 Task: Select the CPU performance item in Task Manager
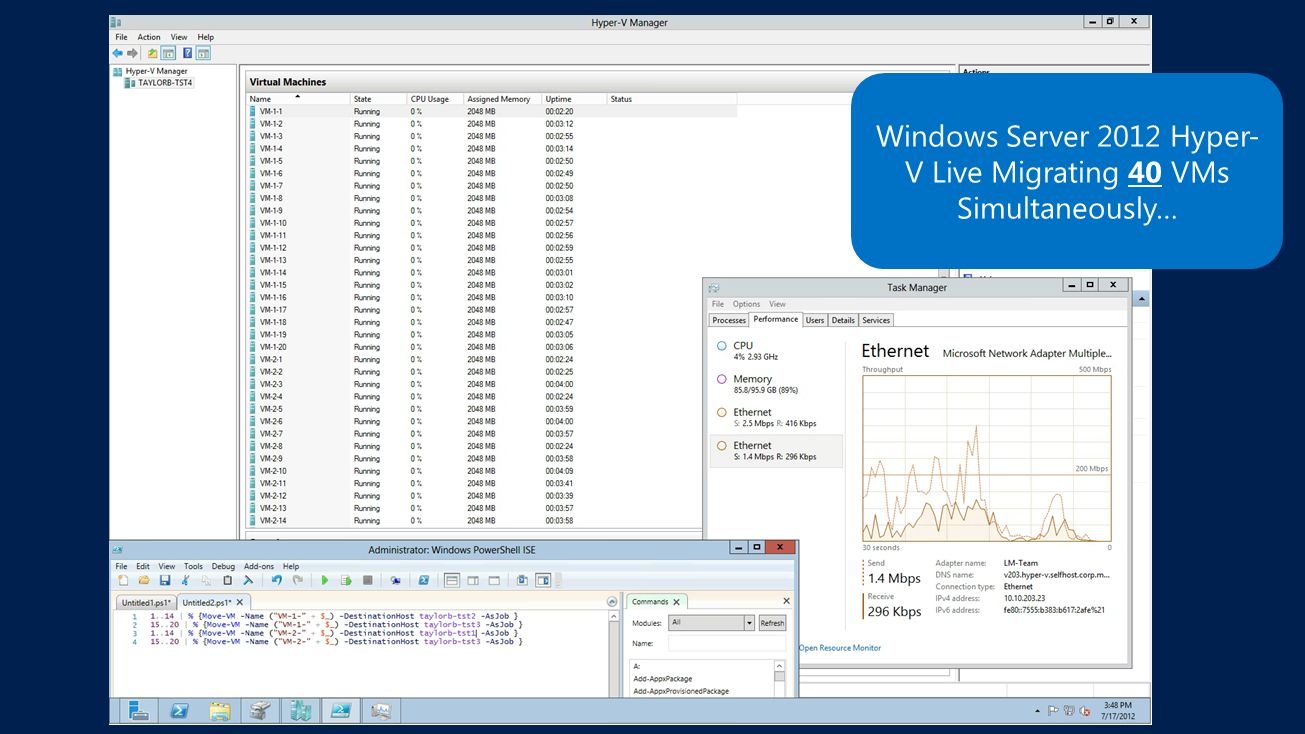pyautogui.click(x=775, y=350)
